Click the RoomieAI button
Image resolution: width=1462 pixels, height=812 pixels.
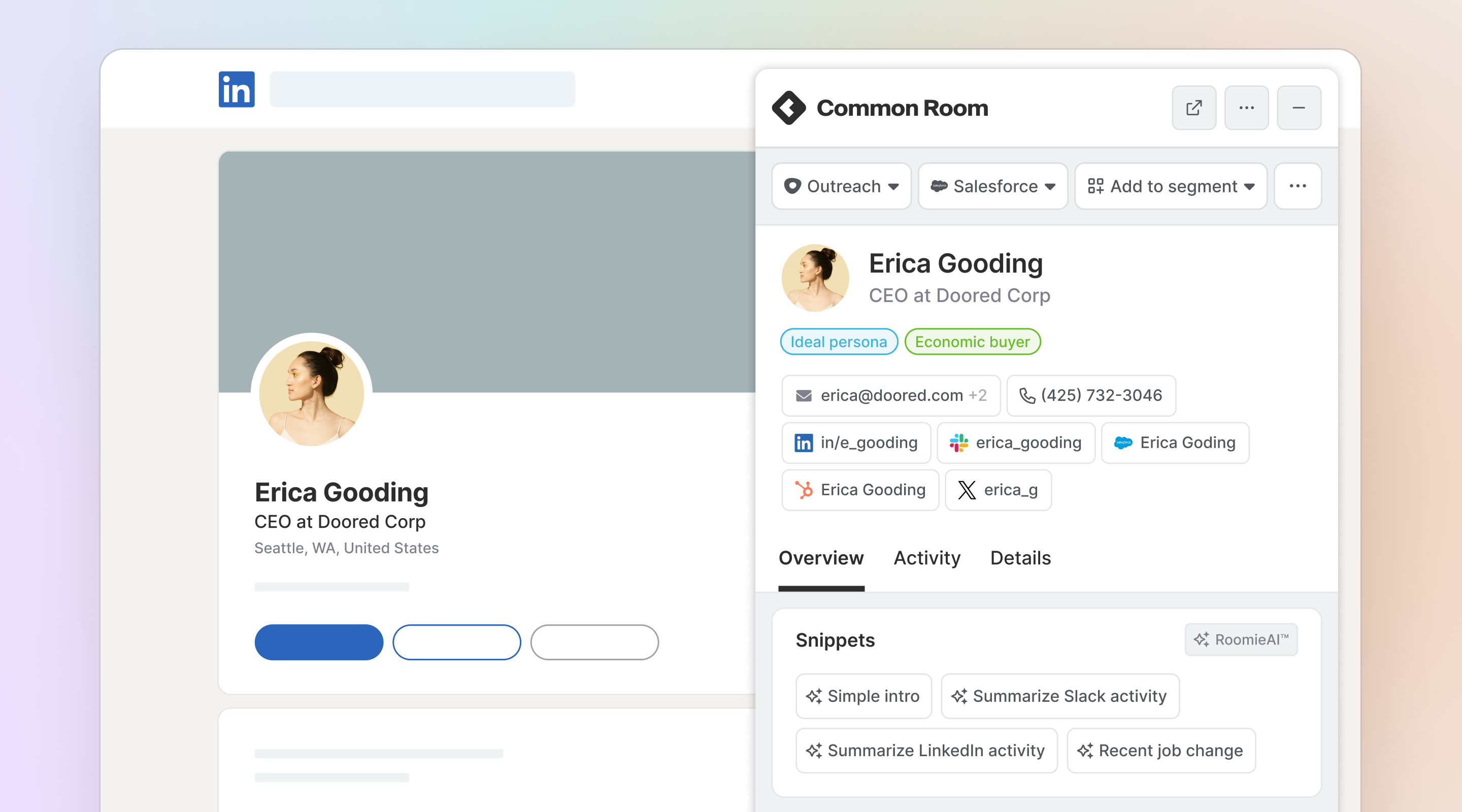coord(1241,639)
